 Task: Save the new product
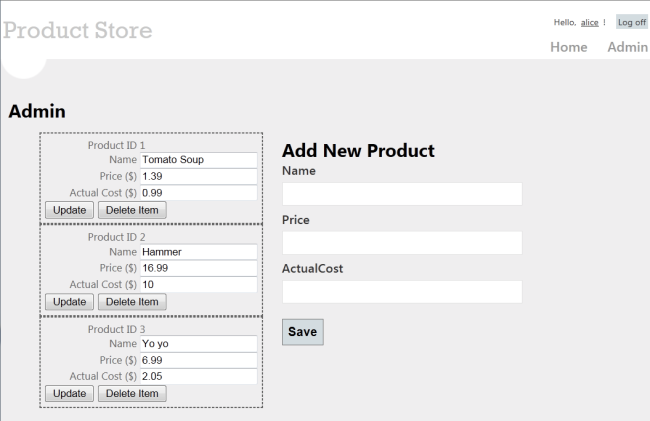point(302,332)
